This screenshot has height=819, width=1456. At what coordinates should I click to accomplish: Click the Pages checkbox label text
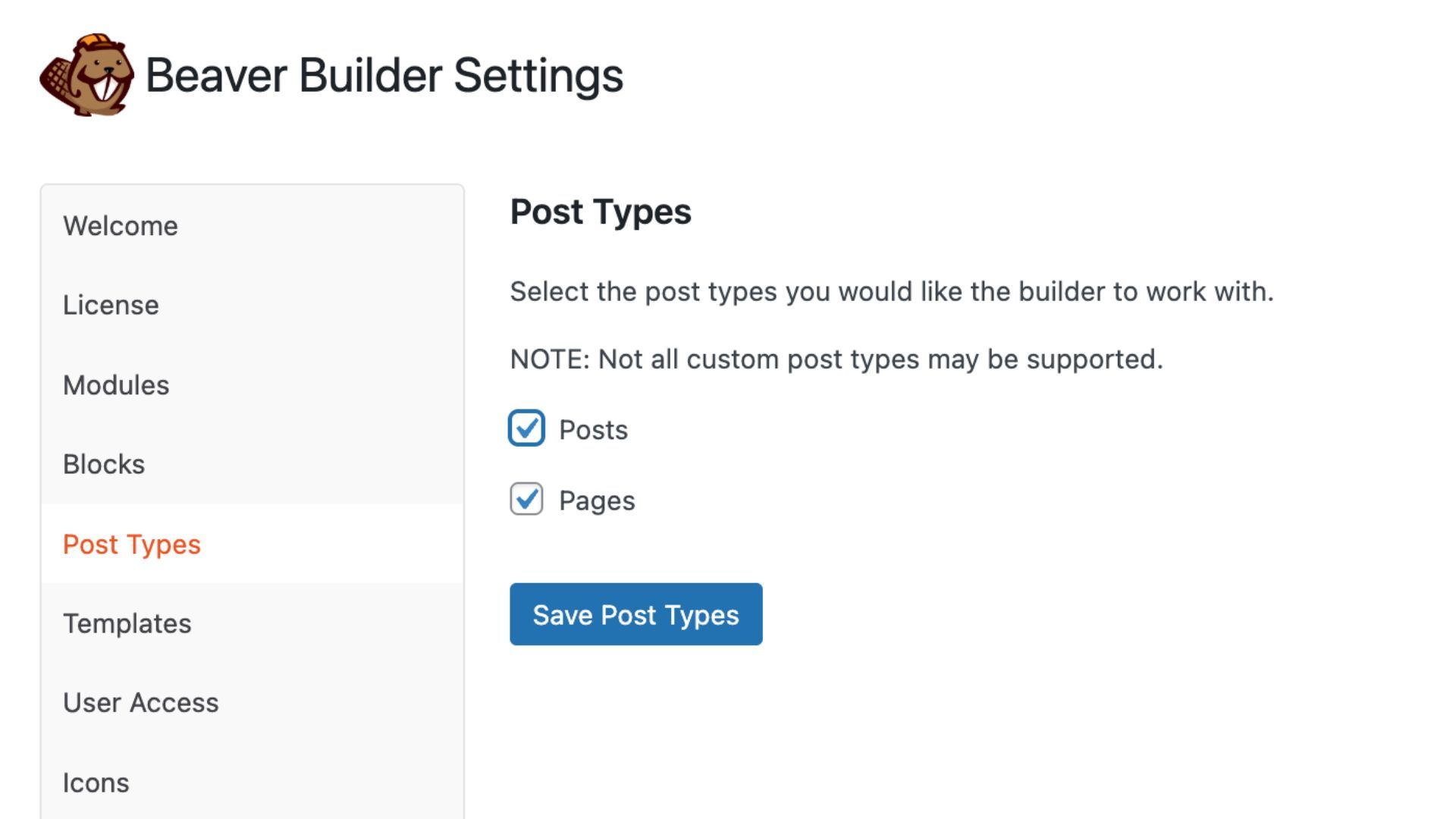pyautogui.click(x=597, y=500)
